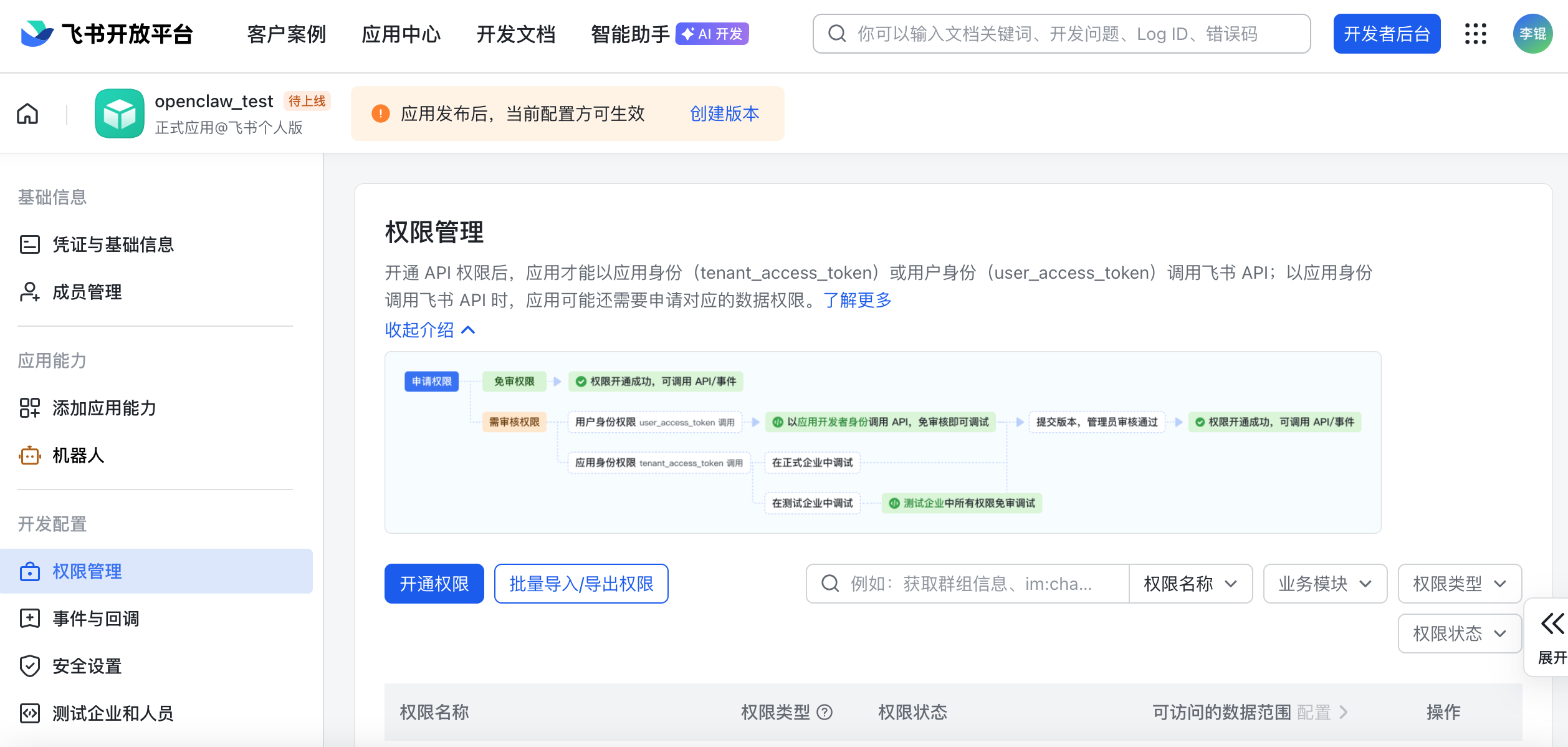Open 安全设置 in the sidebar

(x=87, y=666)
